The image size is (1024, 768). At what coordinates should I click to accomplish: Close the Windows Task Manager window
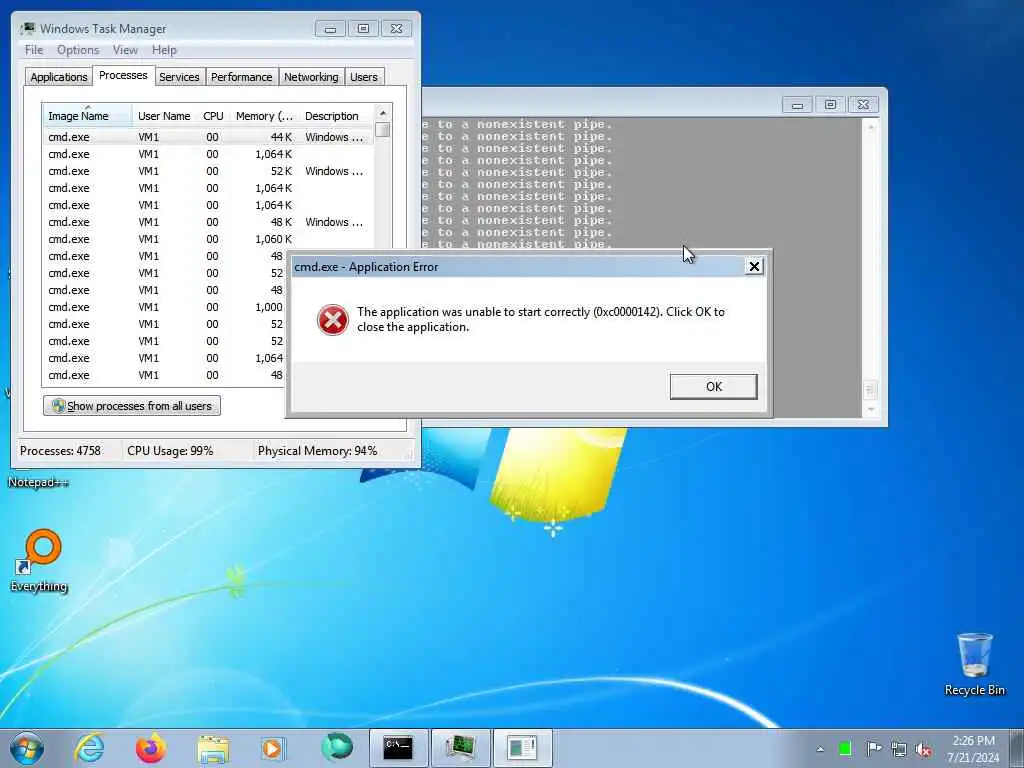396,29
